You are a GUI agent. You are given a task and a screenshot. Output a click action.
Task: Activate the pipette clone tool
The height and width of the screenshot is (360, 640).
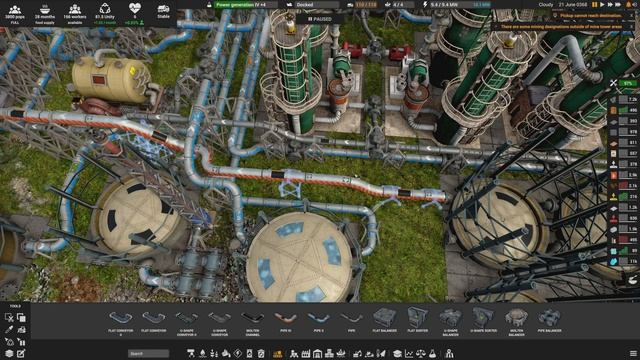(9, 329)
